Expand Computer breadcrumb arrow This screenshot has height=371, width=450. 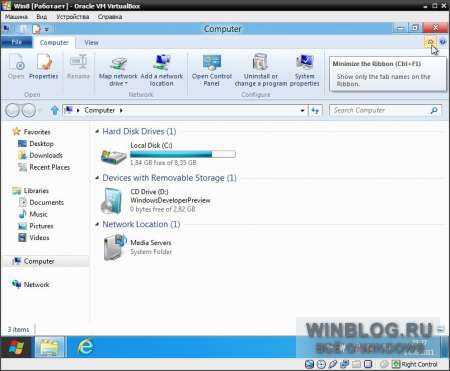(x=121, y=110)
